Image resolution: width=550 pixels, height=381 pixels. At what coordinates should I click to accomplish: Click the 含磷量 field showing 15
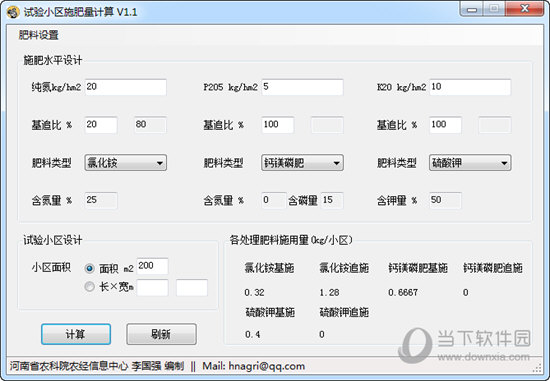[x=332, y=200]
